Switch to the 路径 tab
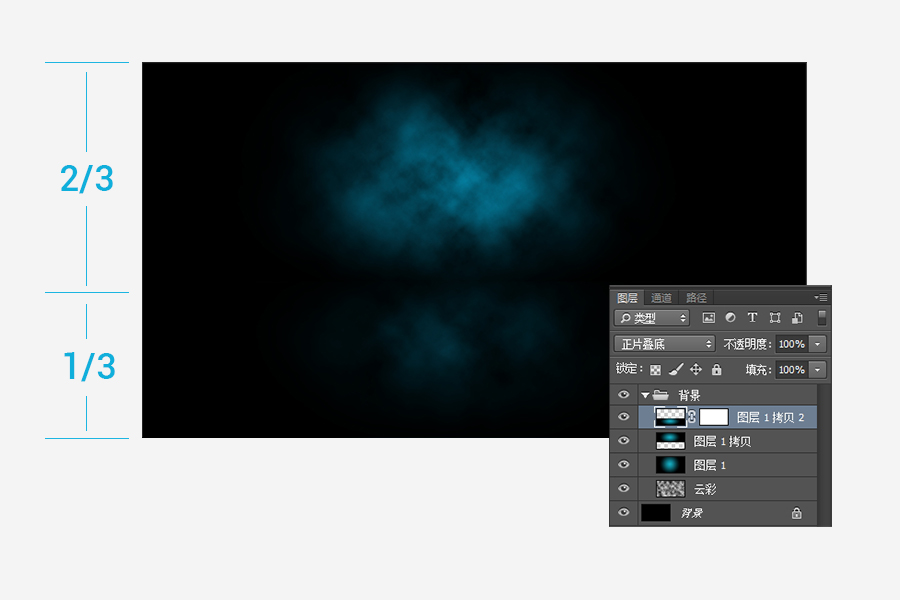 coord(696,298)
